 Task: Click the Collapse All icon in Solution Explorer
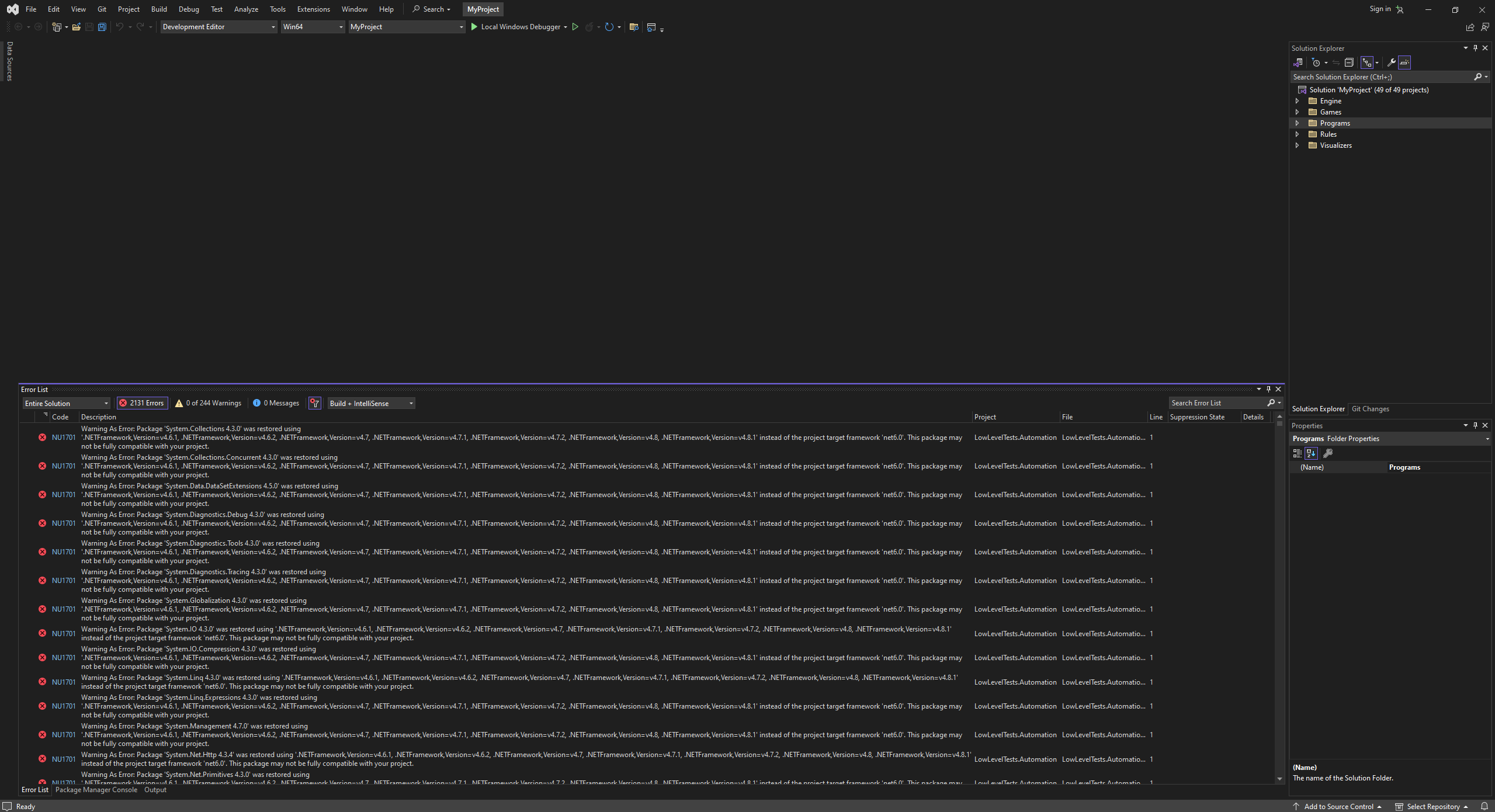[x=1349, y=63]
